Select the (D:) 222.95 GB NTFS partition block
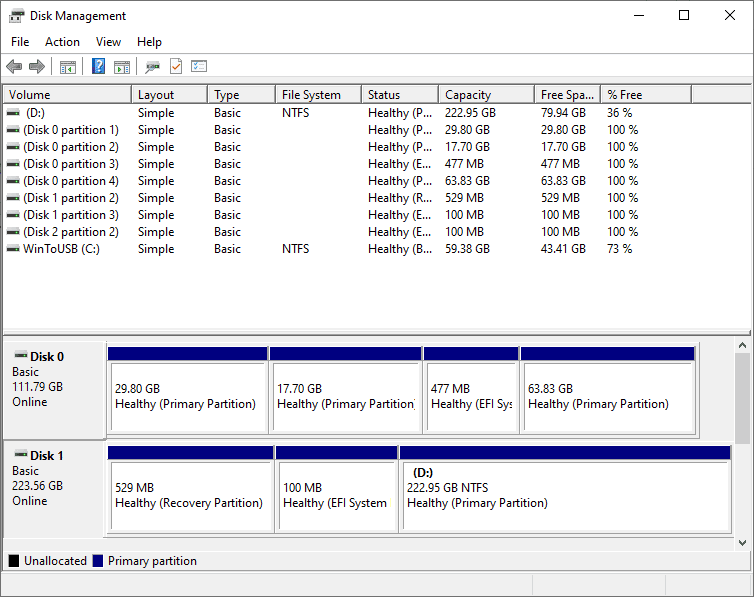This screenshot has height=597, width=754. [566, 489]
